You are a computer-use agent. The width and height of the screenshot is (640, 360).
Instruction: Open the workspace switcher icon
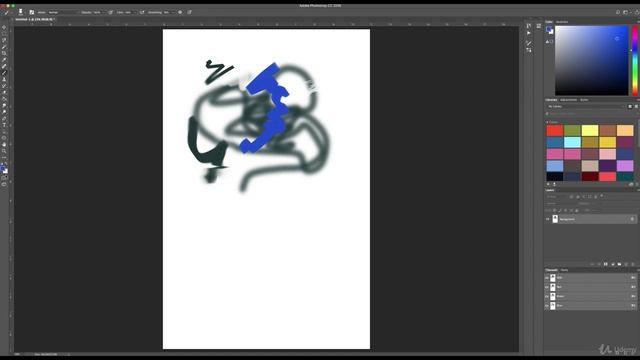[x=626, y=12]
